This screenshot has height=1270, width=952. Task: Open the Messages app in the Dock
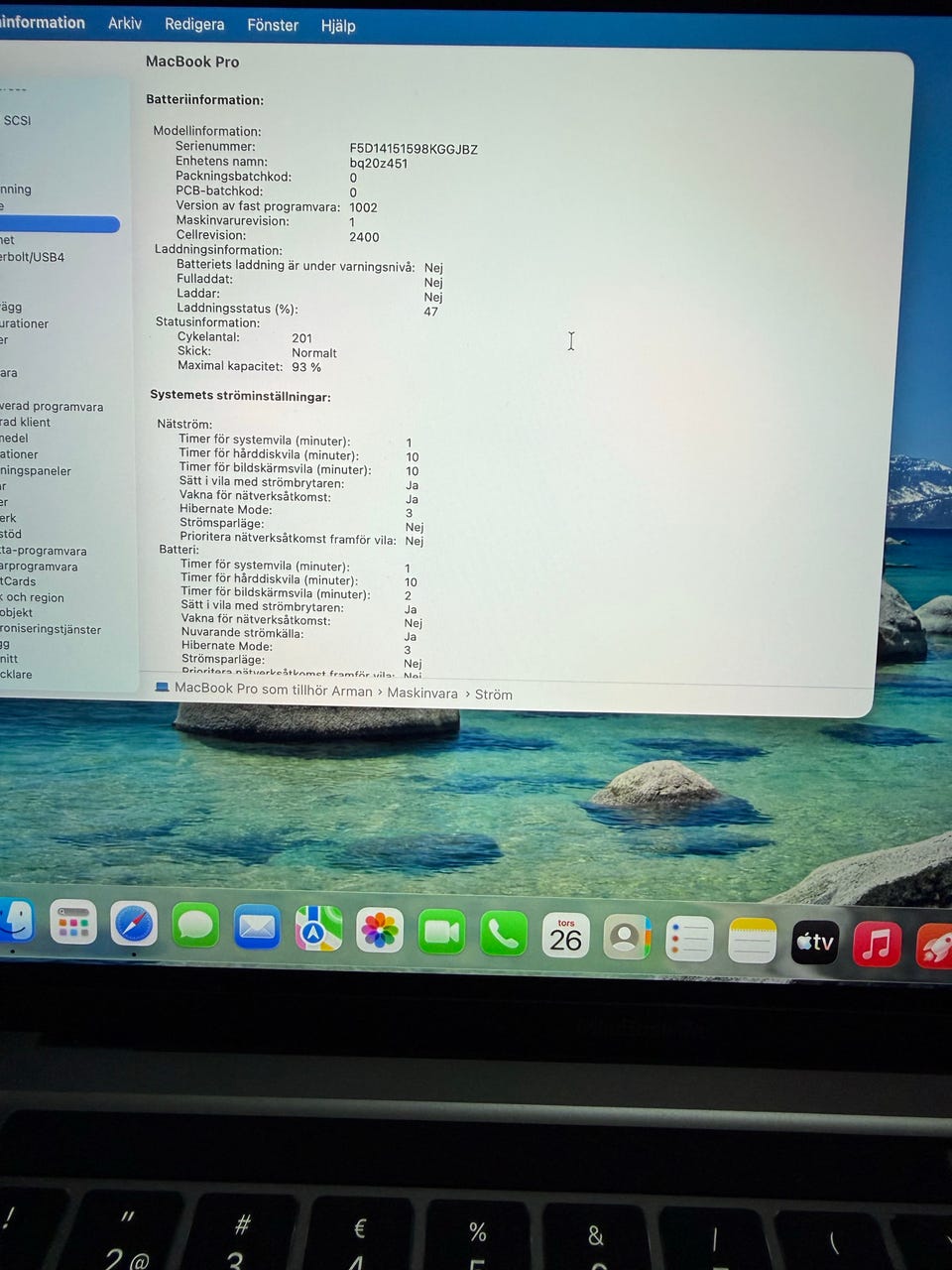tap(195, 926)
